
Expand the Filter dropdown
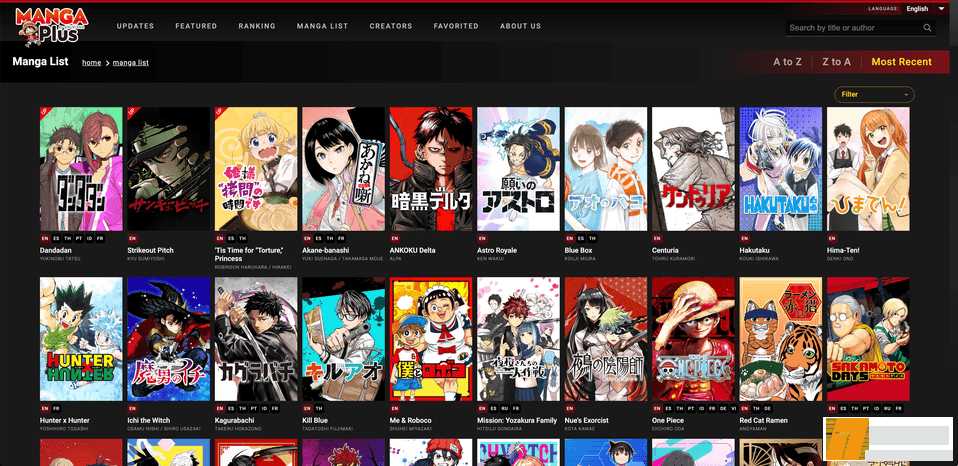tap(874, 94)
